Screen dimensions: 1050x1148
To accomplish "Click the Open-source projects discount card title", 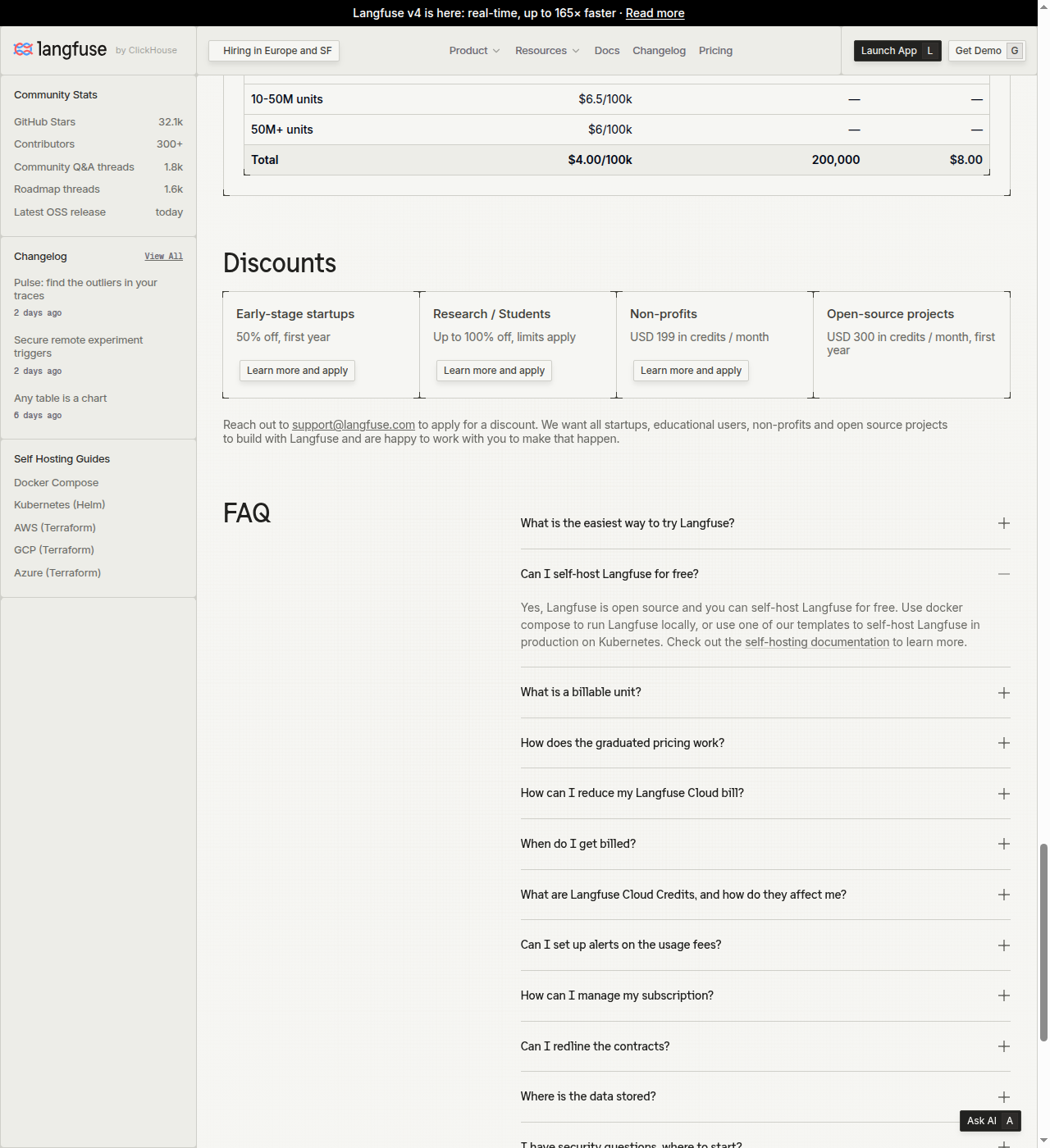I will click(x=890, y=314).
